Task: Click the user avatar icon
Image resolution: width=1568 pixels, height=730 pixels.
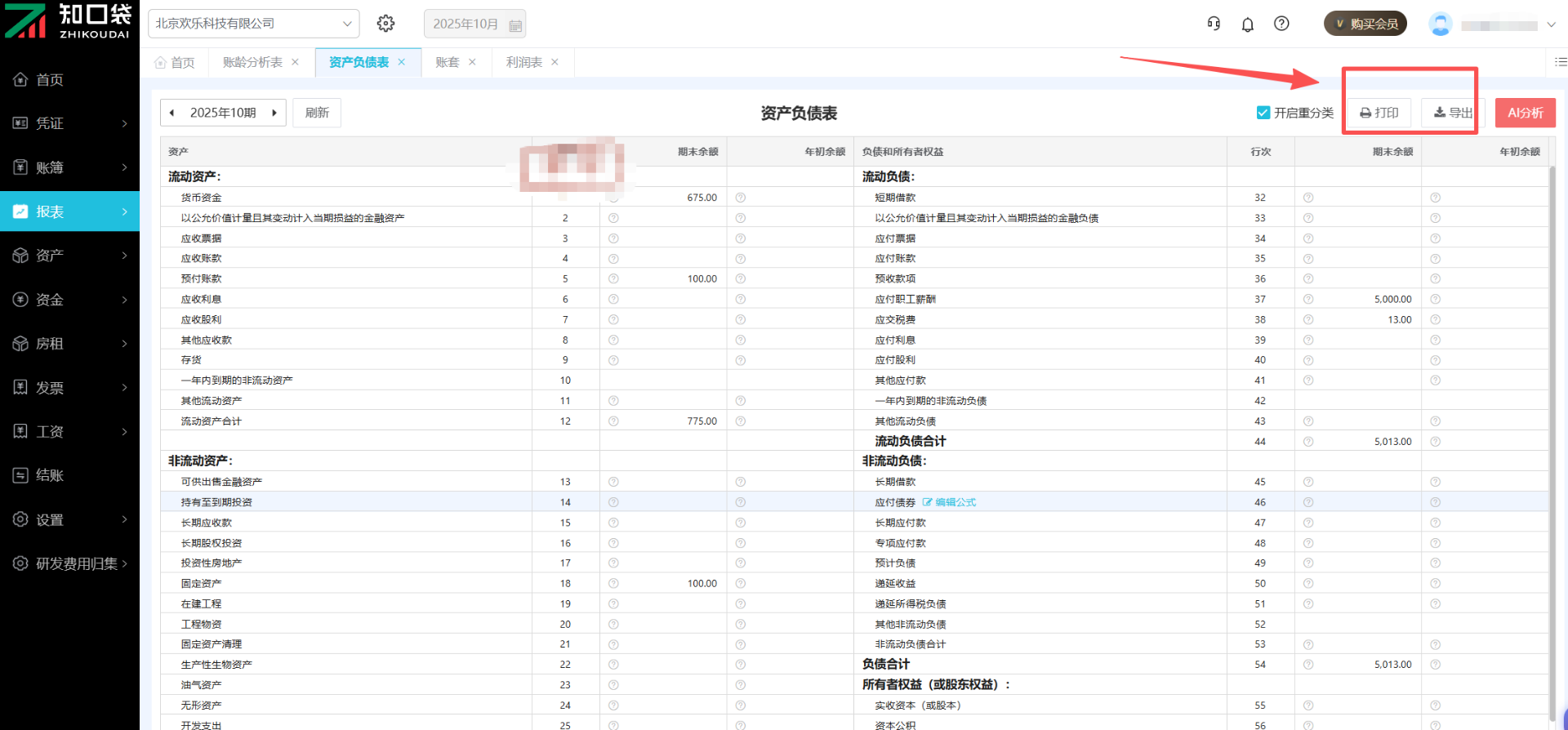Action: [x=1440, y=24]
